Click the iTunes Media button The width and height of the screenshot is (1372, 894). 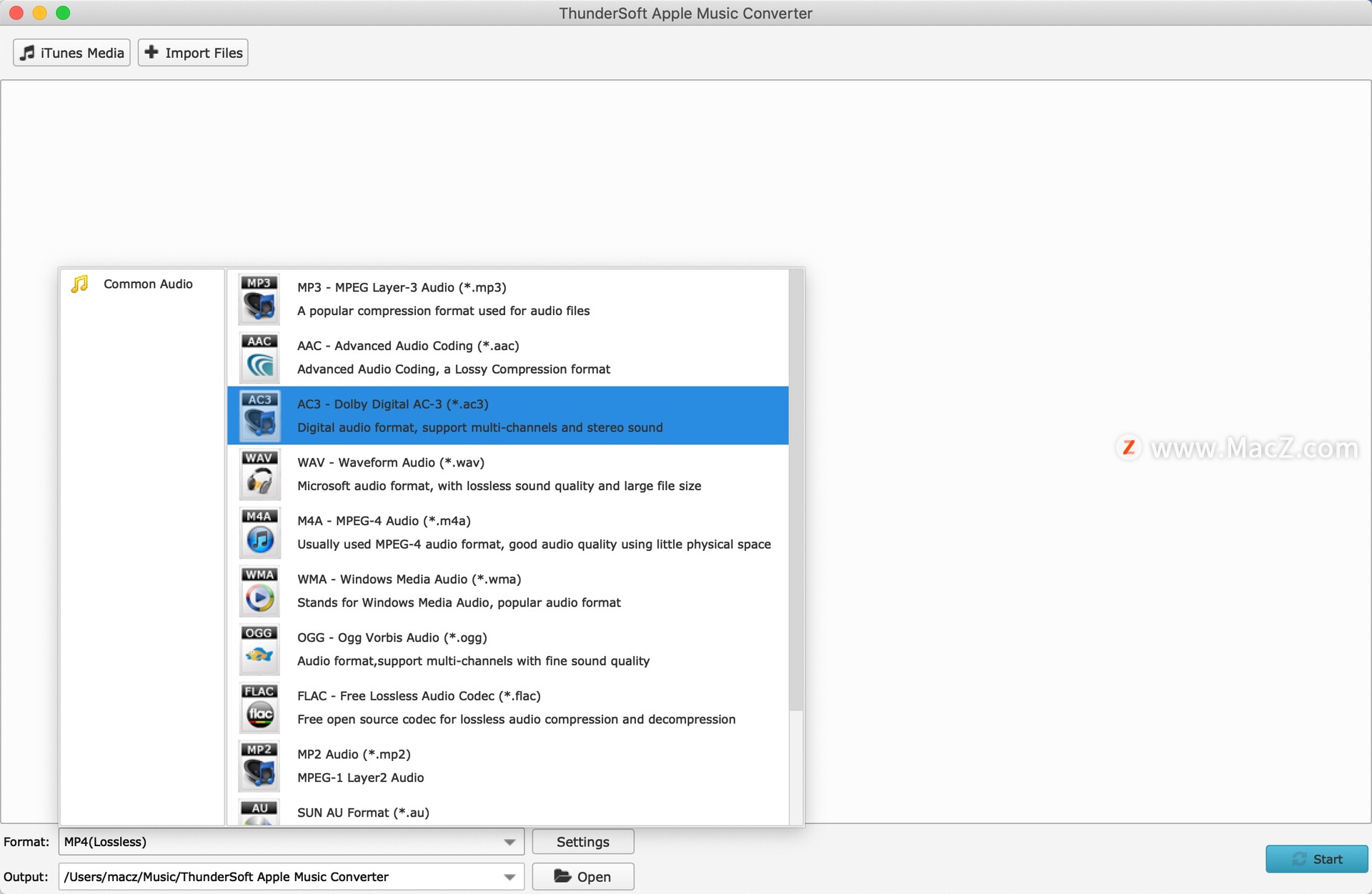pos(71,53)
